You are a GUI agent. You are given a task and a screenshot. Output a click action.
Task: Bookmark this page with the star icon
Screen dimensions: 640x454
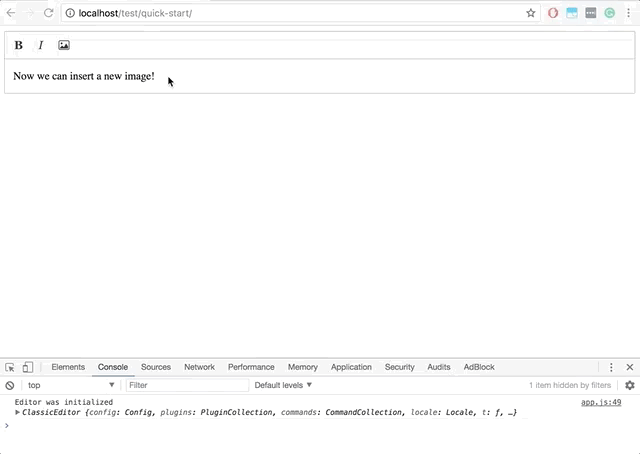531,13
